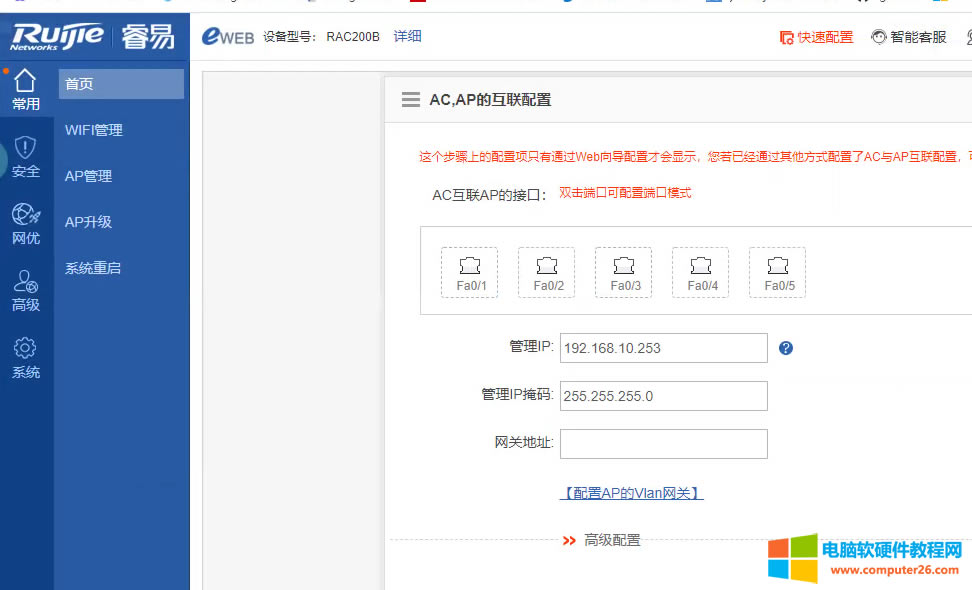Click the blue help icon beside 管理IP
Viewport: 972px width, 590px height.
[786, 348]
